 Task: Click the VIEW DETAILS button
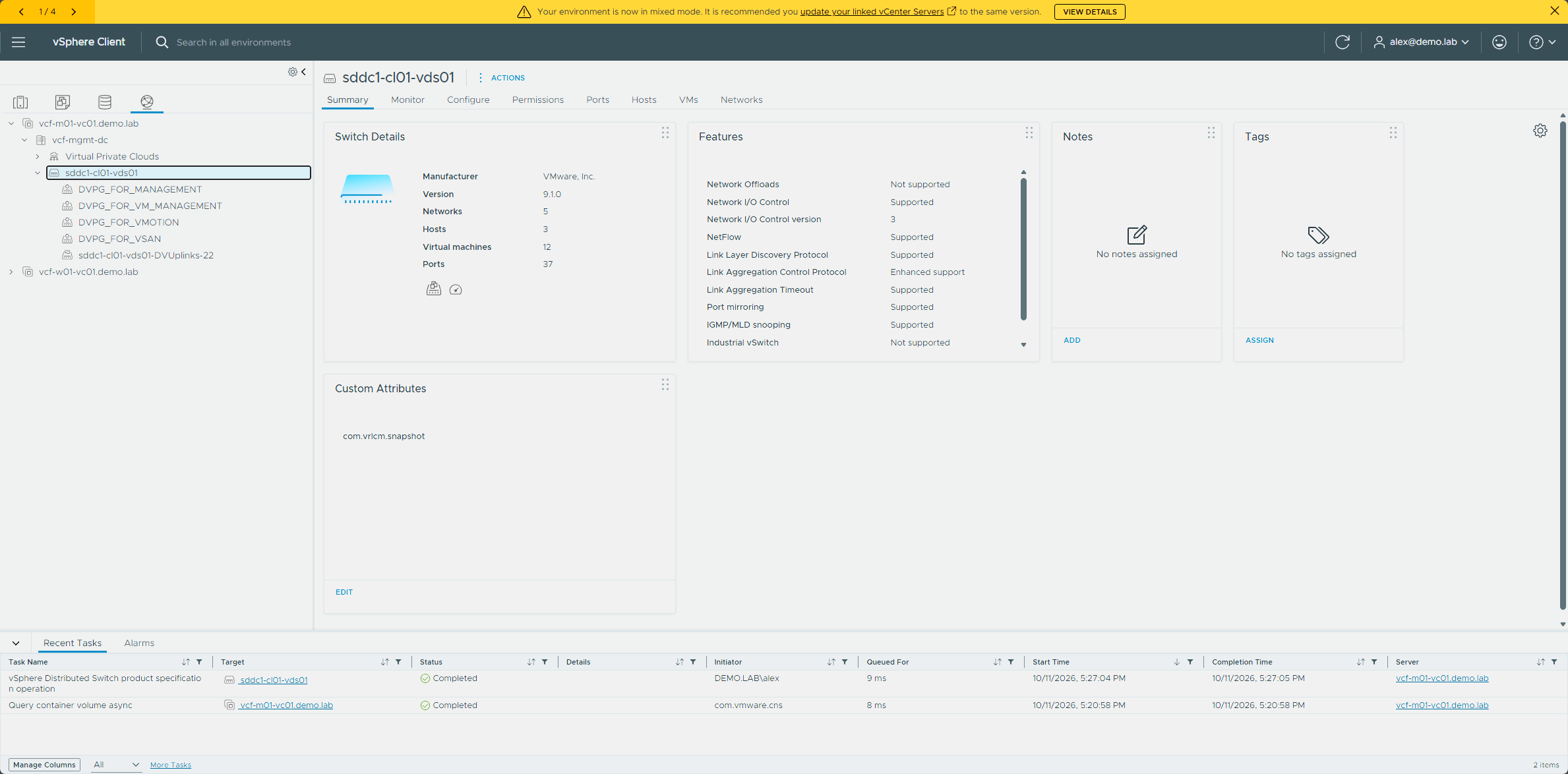1089,12
